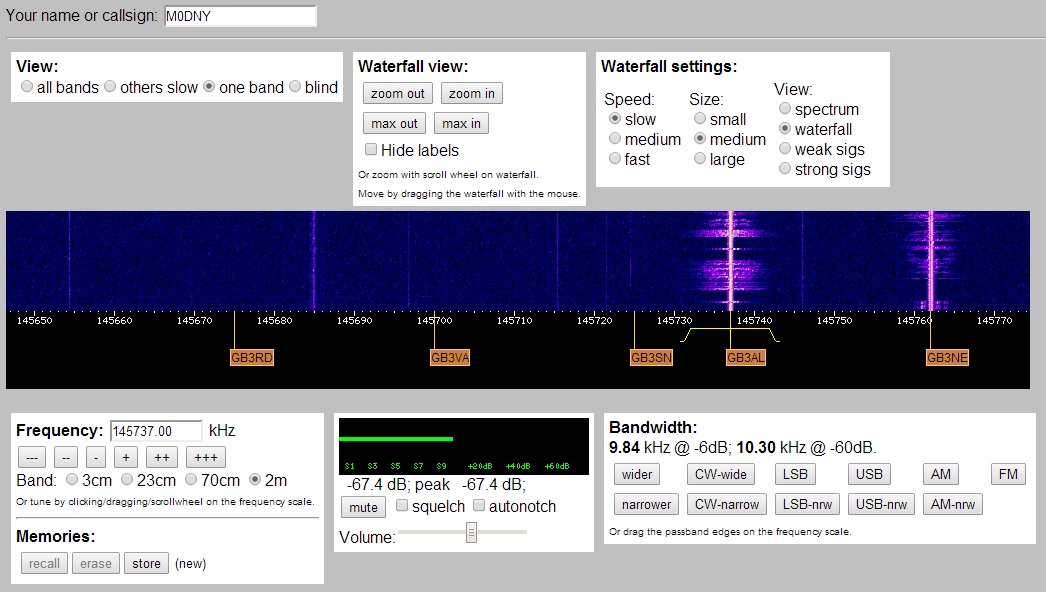
Task: Click the FM mode button
Action: [x=1008, y=474]
